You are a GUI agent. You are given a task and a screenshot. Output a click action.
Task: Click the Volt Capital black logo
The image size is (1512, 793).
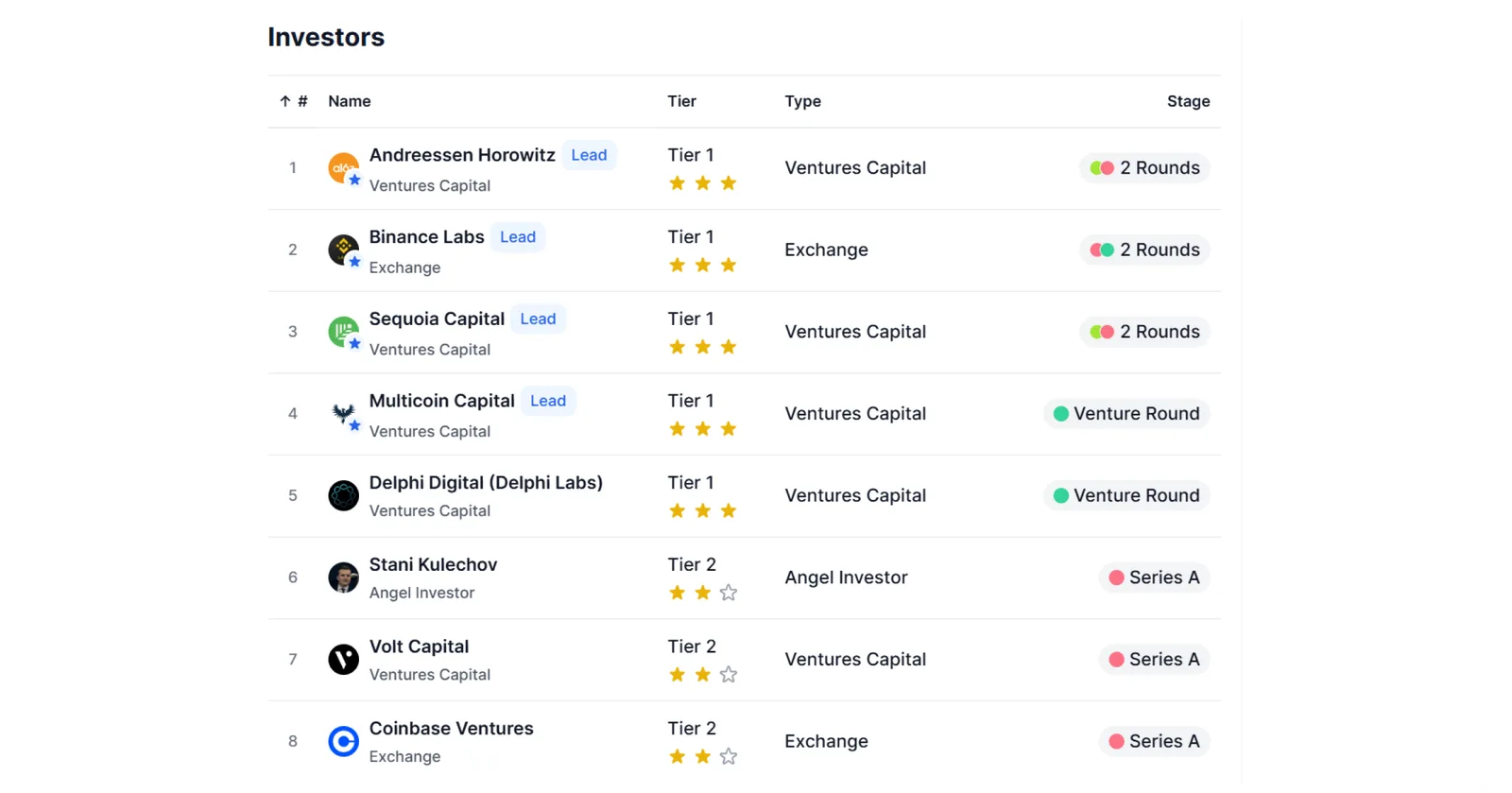[x=343, y=659]
